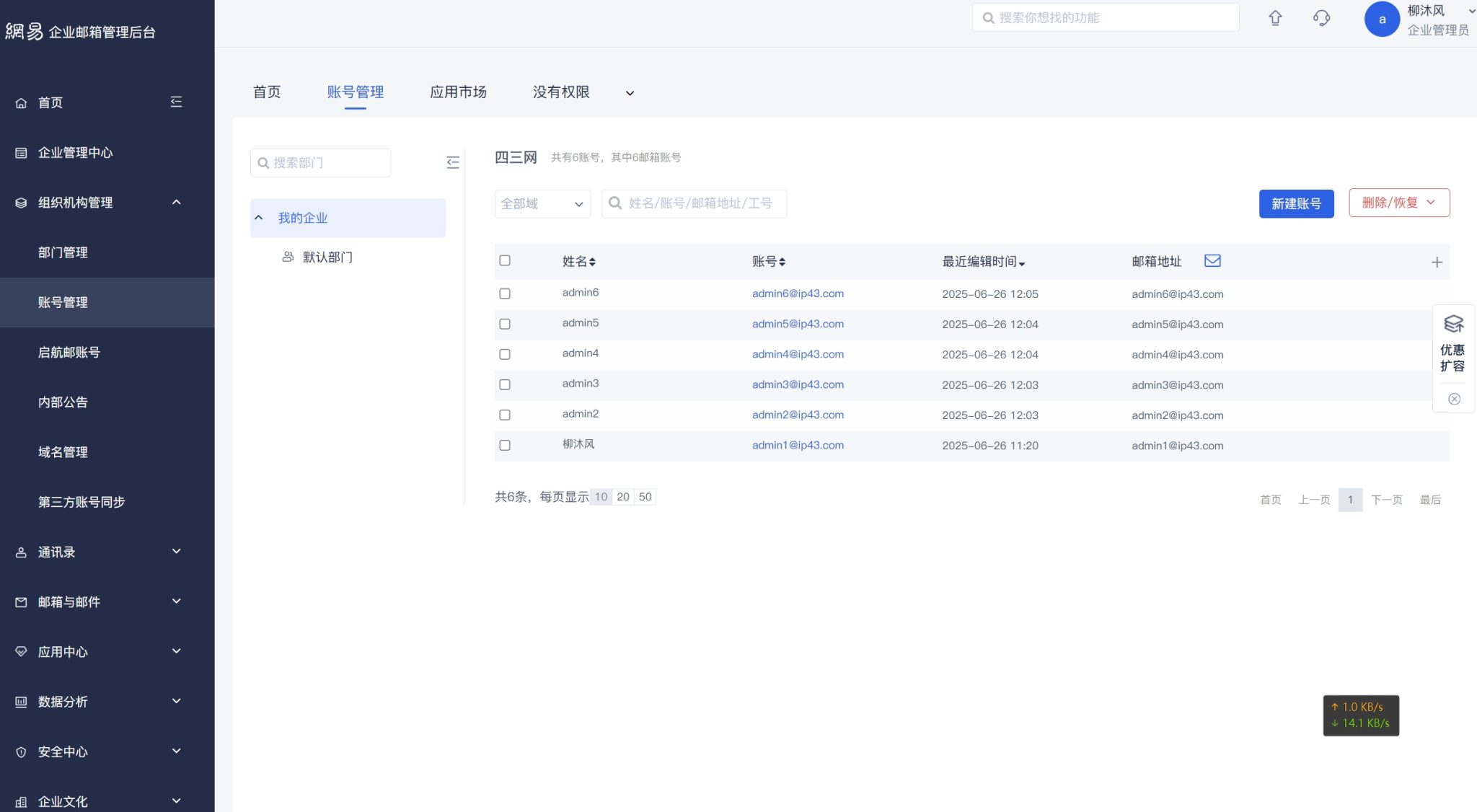Screen dimensions: 1477x812
Task: Click the headset support icon in top bar
Action: [x=1323, y=17]
